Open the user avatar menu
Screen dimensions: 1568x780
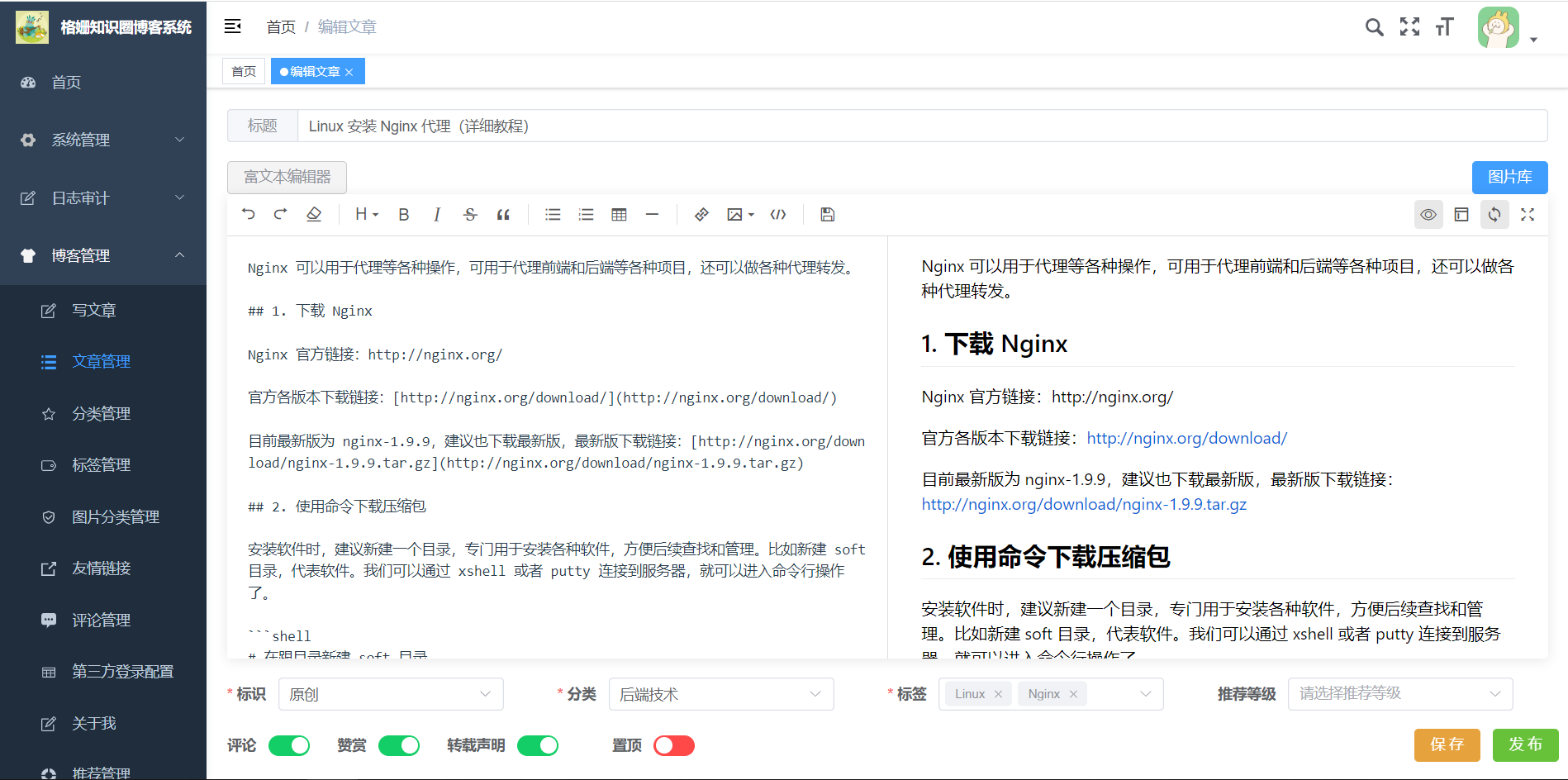[x=1507, y=27]
